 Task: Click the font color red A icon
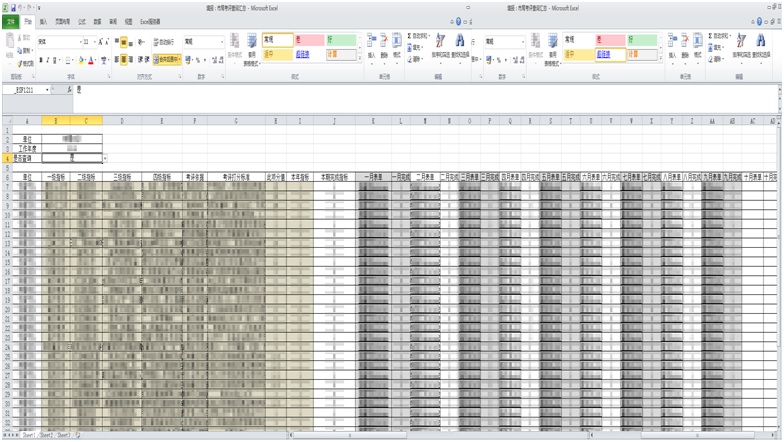(x=92, y=60)
